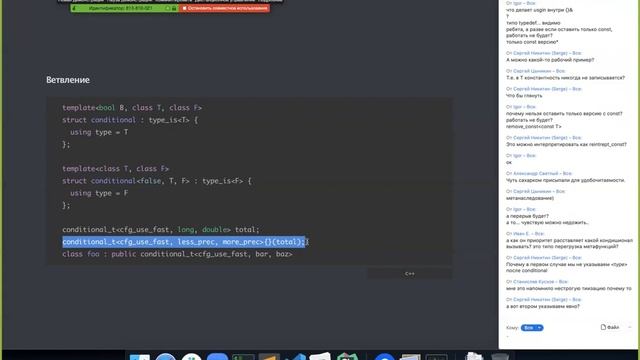Image resolution: width=640 pixels, height=360 pixels.
Task: Click the green meeting ID bar
Action: pos(124,8)
